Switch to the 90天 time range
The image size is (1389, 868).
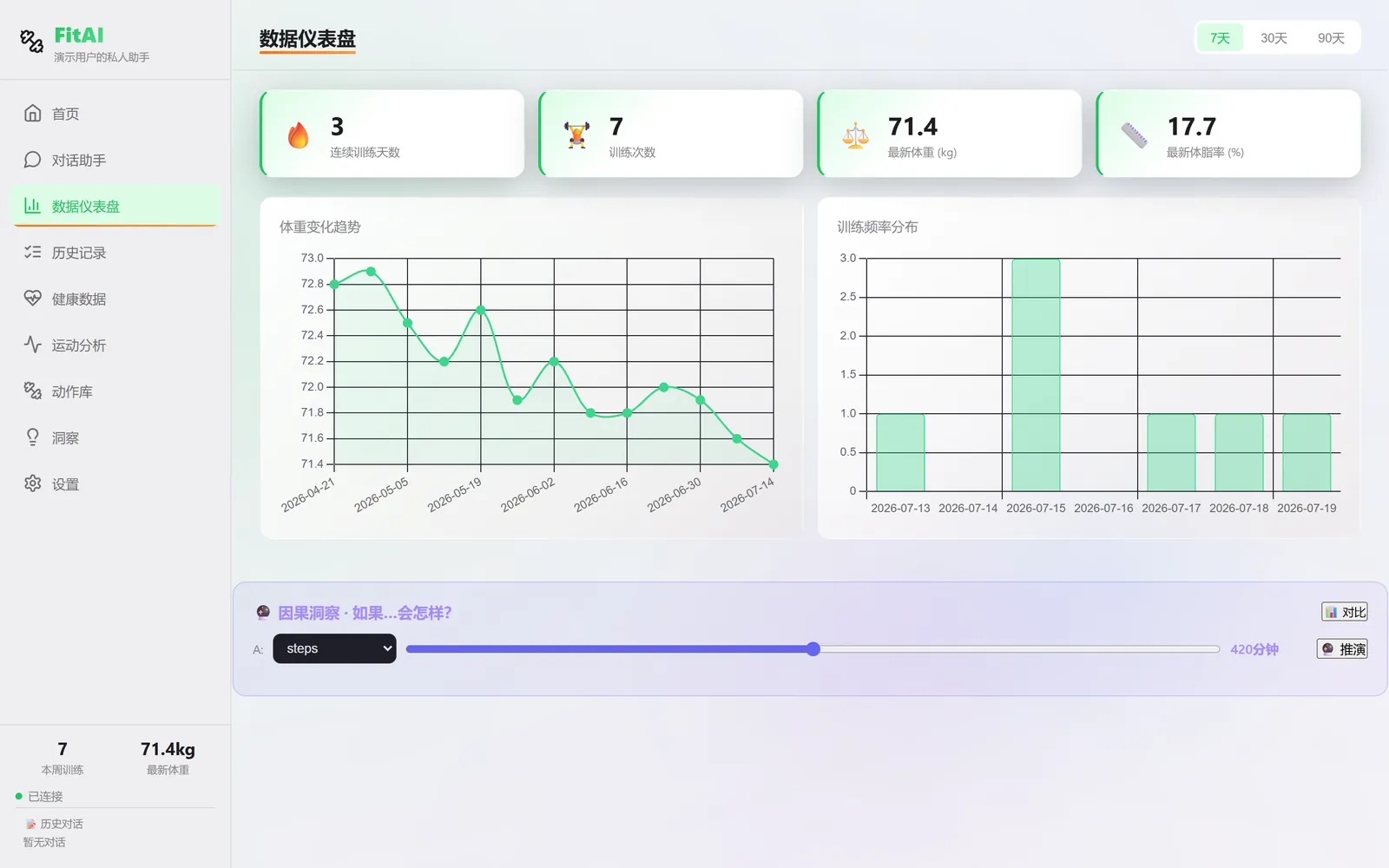pyautogui.click(x=1331, y=38)
